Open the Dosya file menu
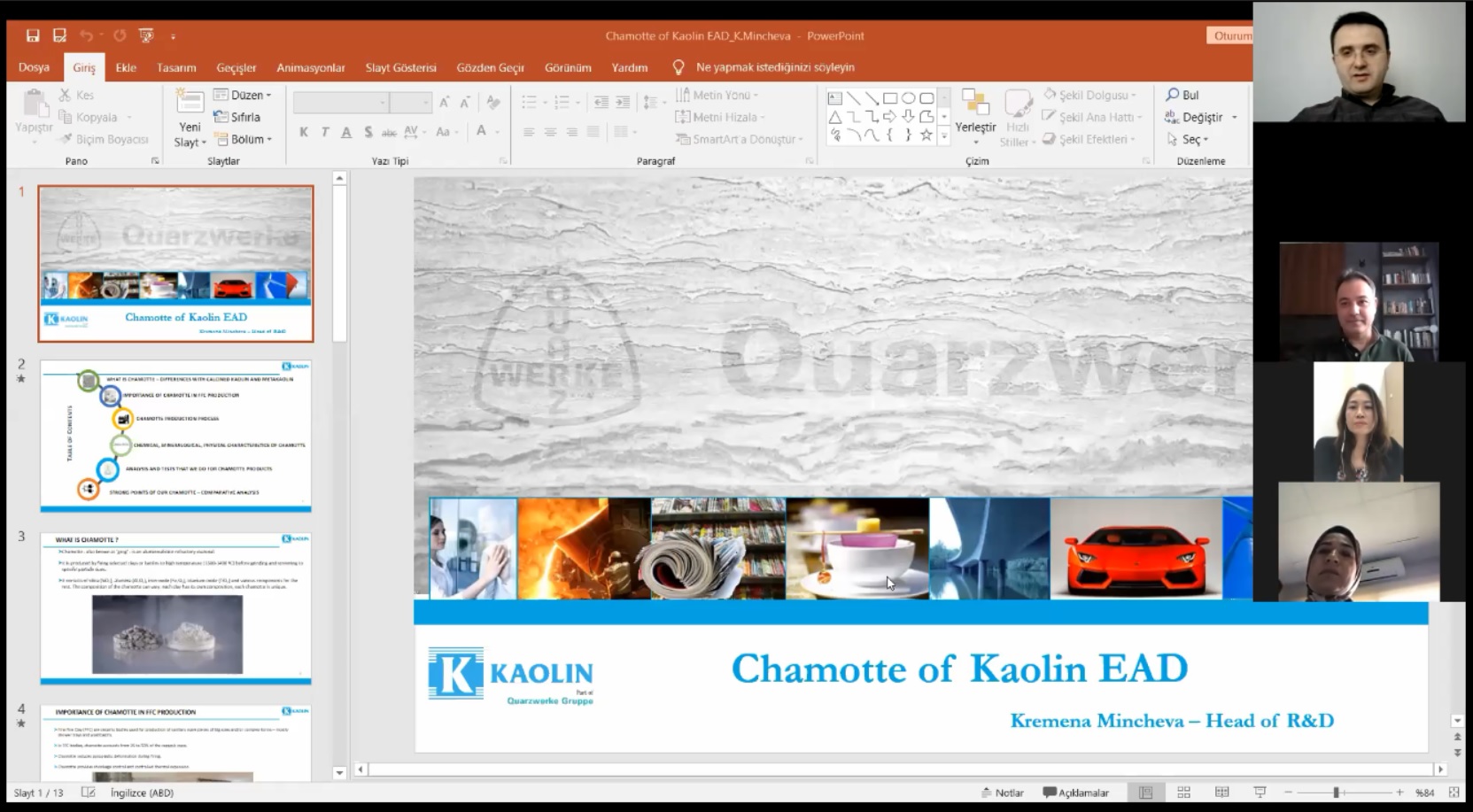 click(34, 67)
